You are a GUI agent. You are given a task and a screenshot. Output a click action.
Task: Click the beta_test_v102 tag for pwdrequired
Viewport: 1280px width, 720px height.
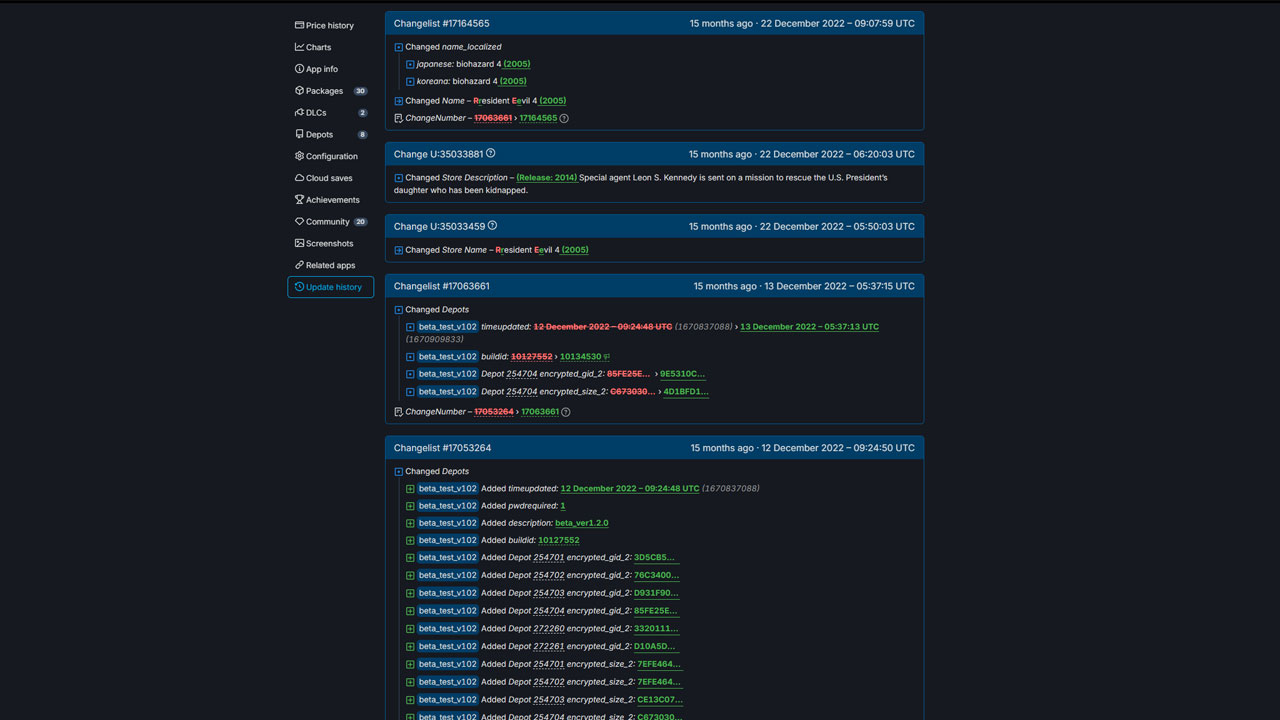click(447, 506)
